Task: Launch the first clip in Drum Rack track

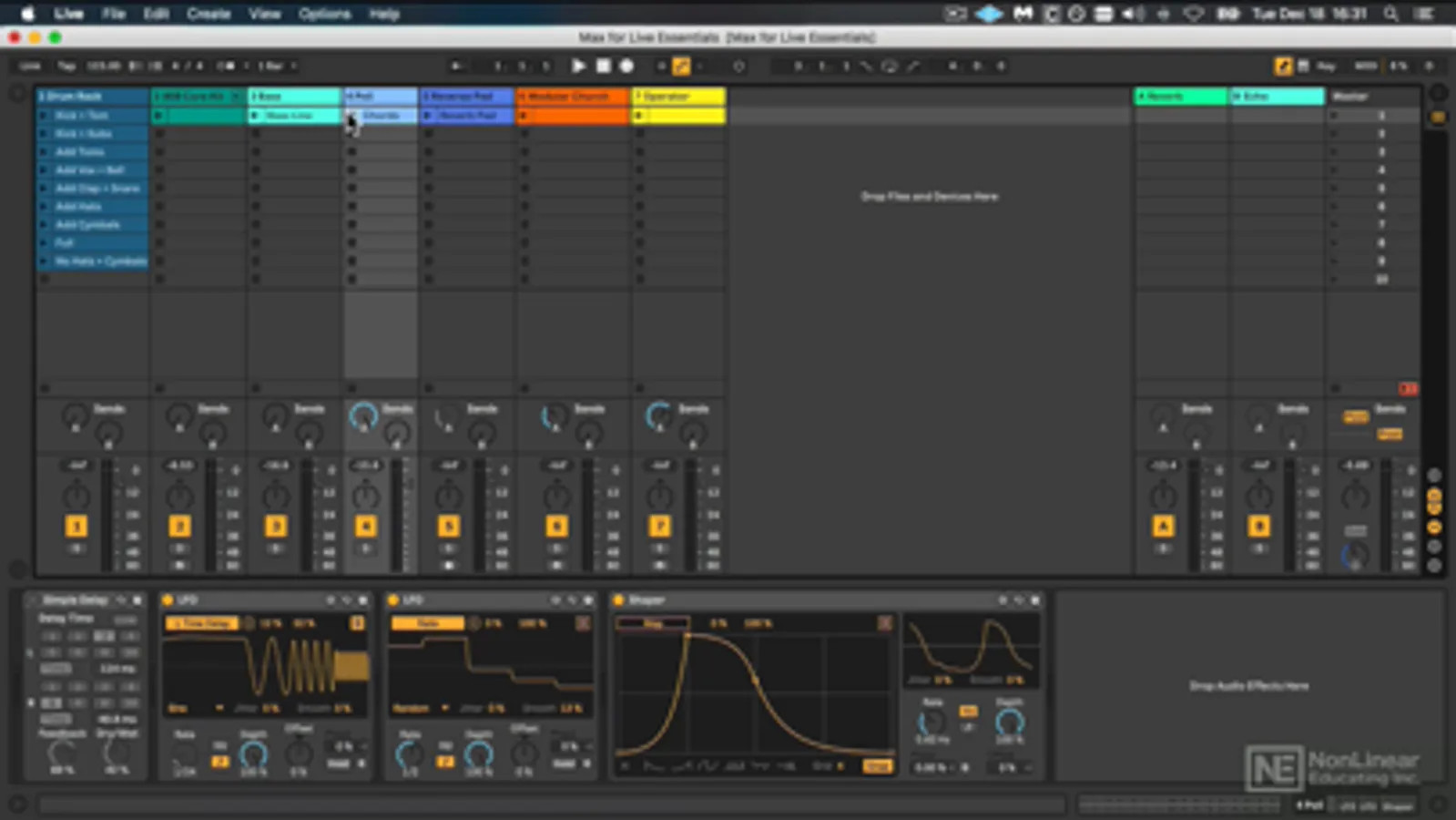Action: [x=44, y=116]
